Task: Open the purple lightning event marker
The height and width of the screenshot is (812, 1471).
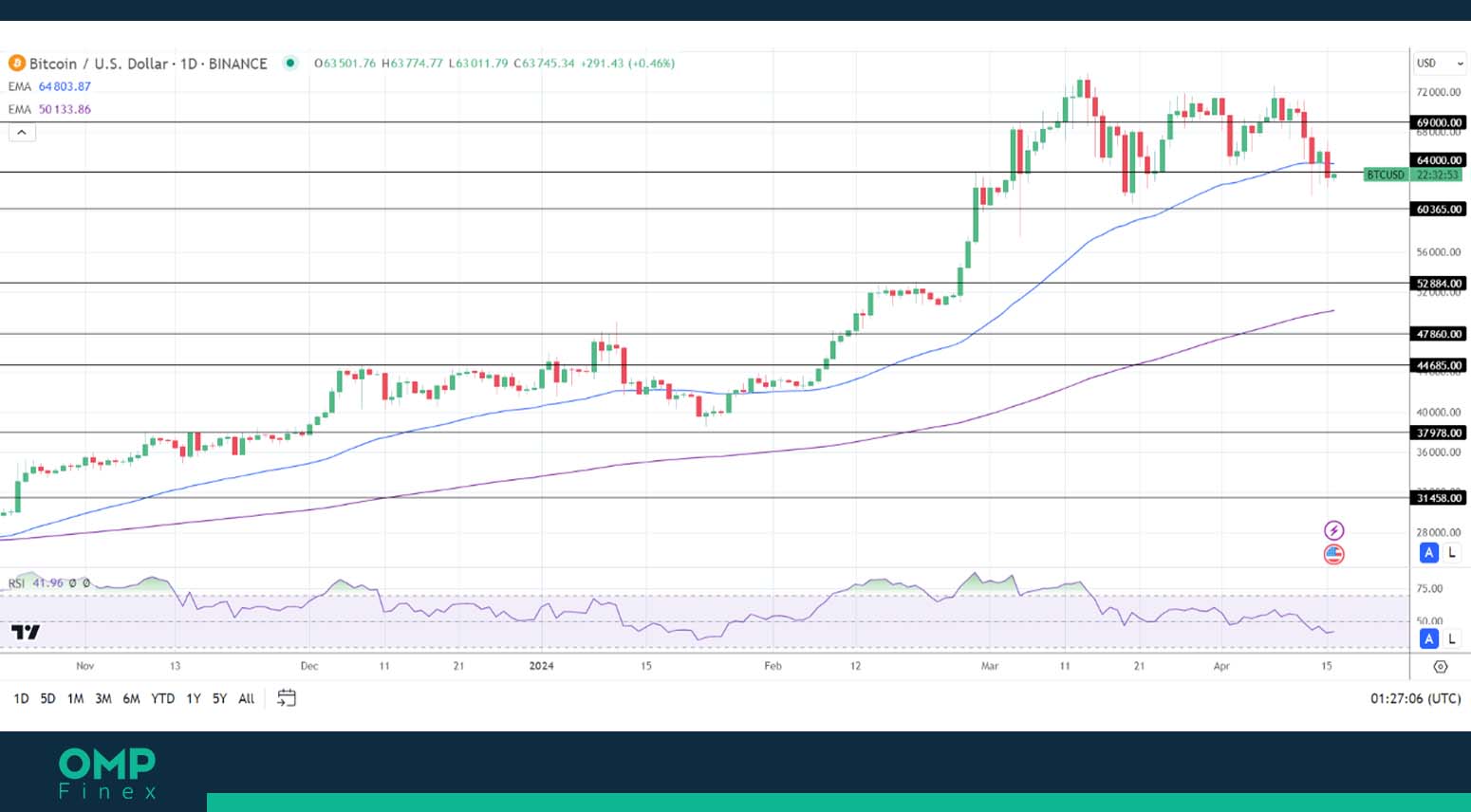Action: coord(1334,530)
